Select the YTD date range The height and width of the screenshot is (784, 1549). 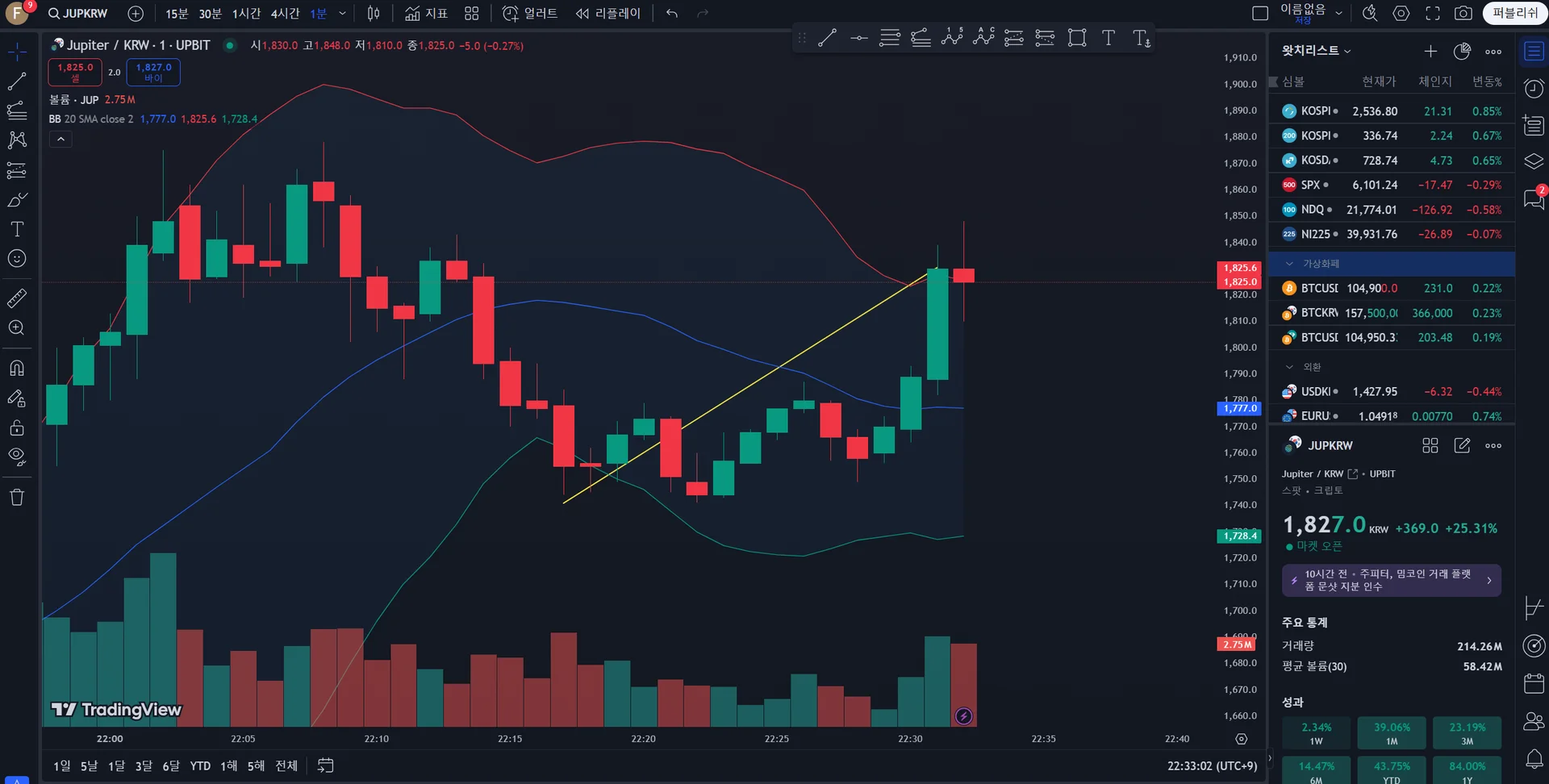[x=200, y=766]
